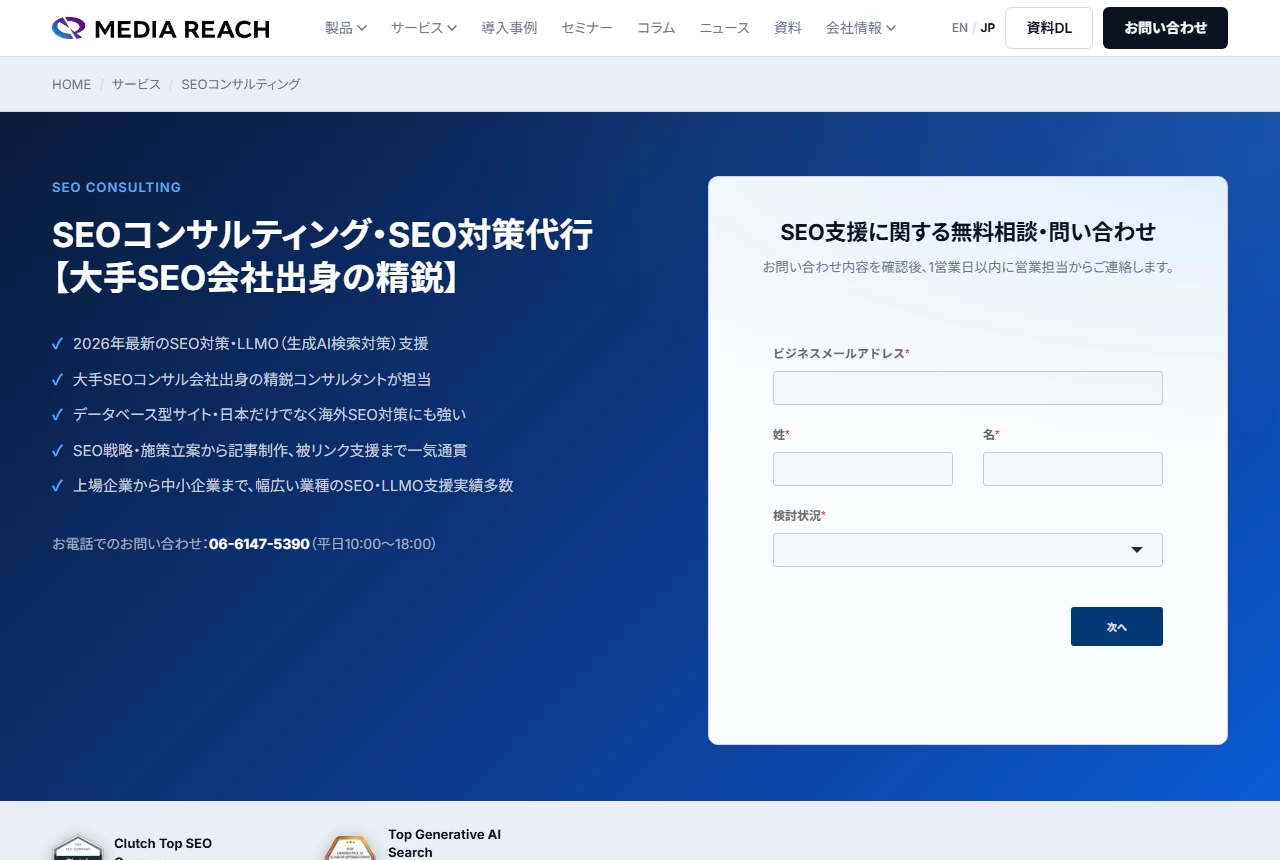Open the 製品 dropdown menu

[x=346, y=28]
